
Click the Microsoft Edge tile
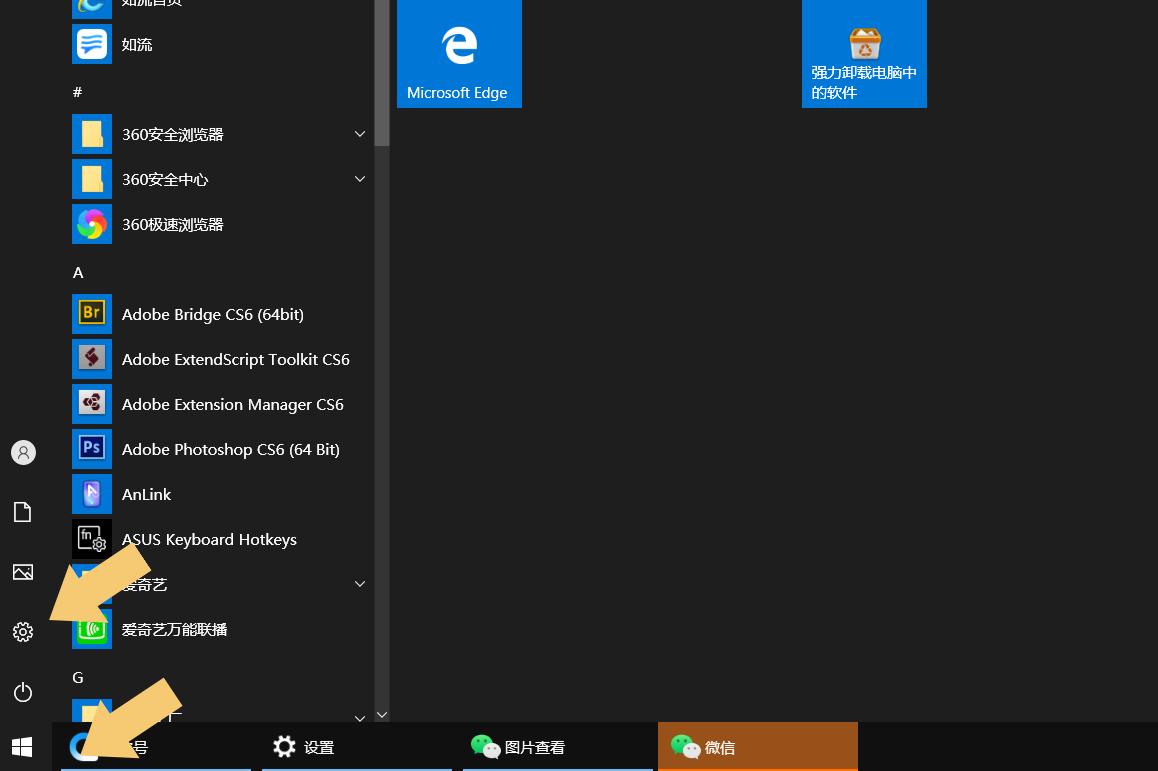(x=459, y=54)
